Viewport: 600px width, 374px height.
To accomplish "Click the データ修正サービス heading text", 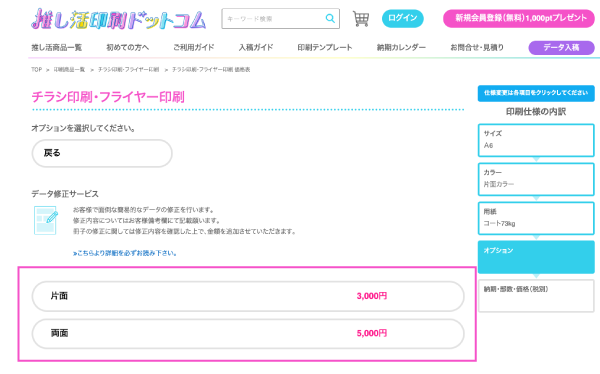I will click(65, 194).
